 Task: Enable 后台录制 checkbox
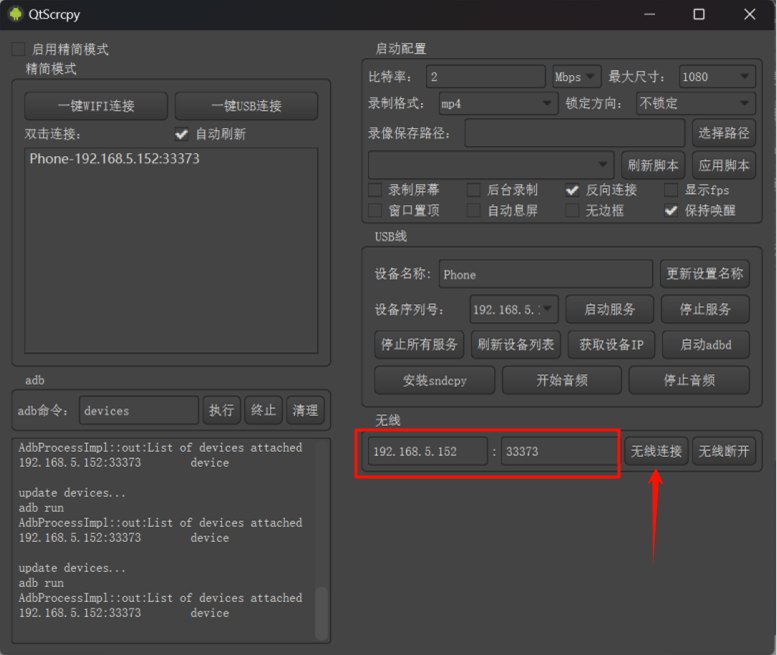pos(474,190)
